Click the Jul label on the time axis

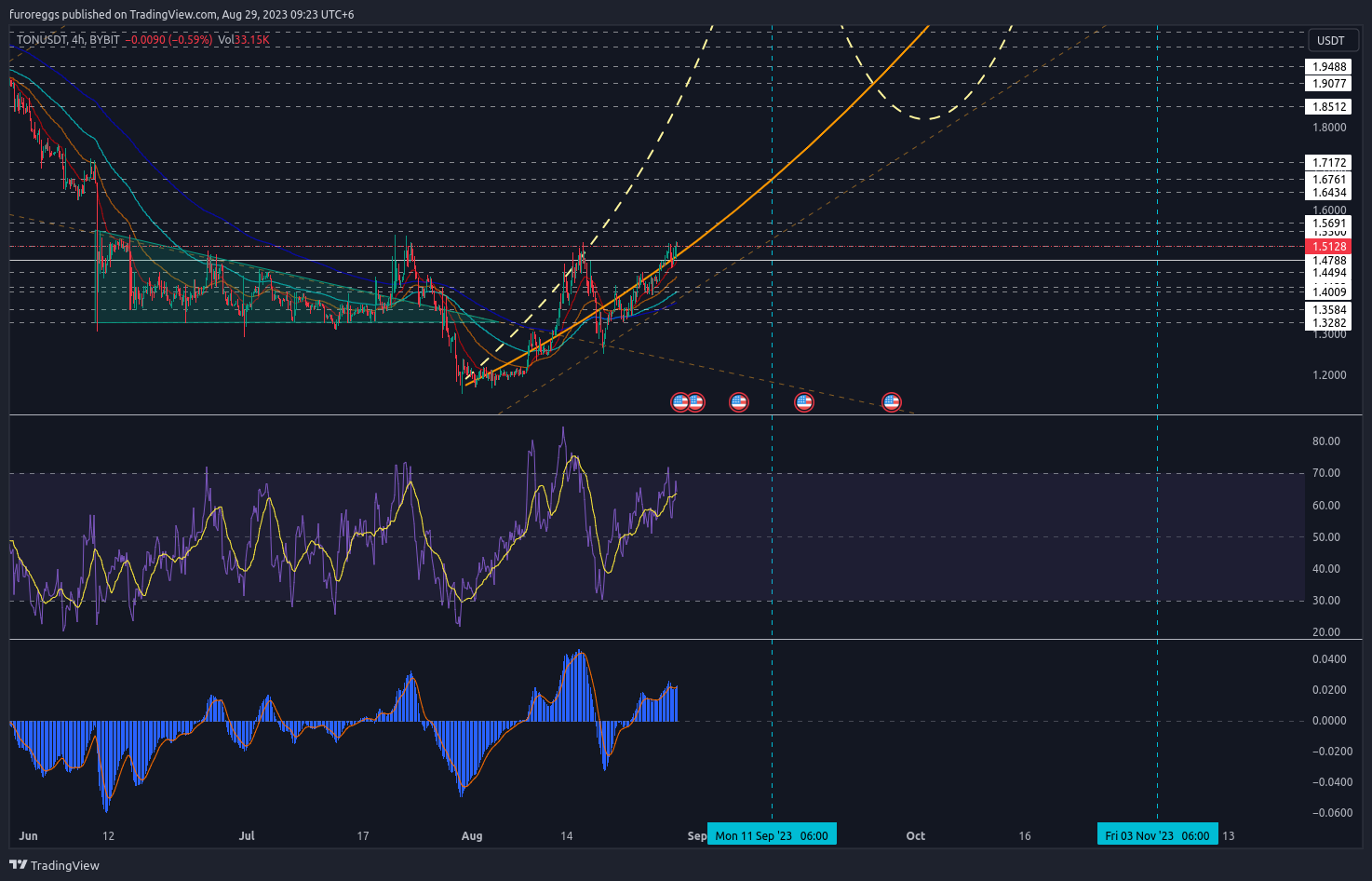coord(247,835)
